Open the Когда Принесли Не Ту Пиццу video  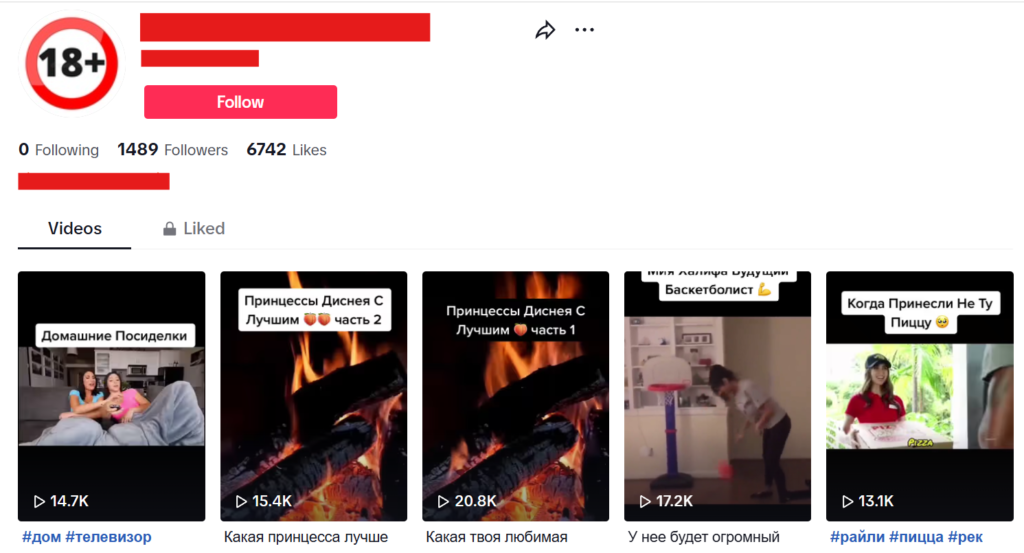[x=920, y=396]
